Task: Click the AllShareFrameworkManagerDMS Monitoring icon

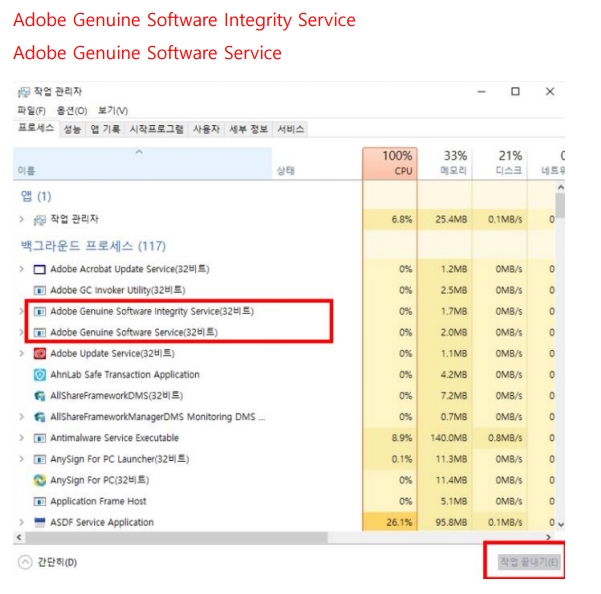Action: (40, 417)
